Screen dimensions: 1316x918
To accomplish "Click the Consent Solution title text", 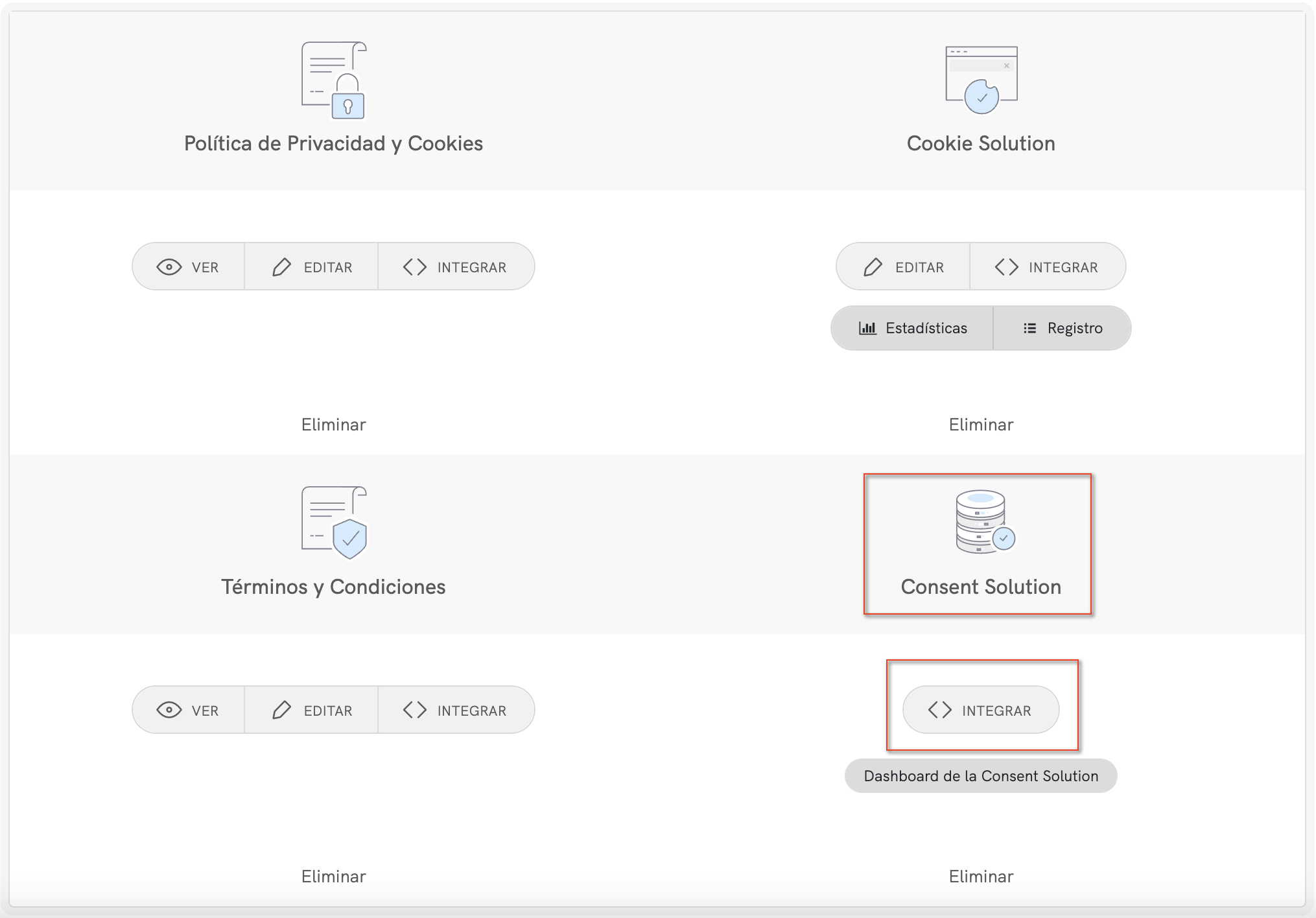I will click(980, 587).
